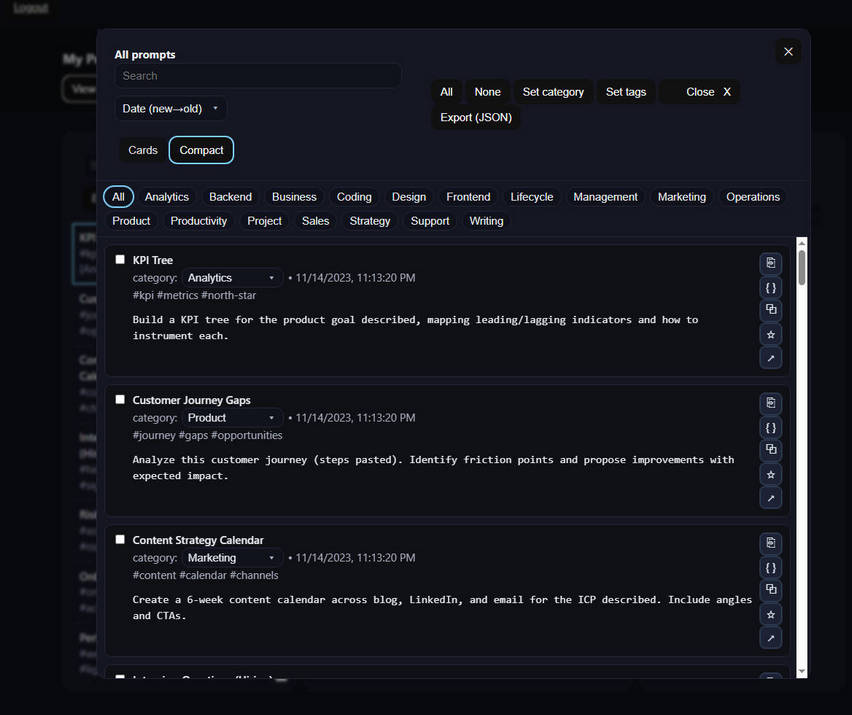Tick the Content Strategy Calendar checkbox
The width and height of the screenshot is (852, 715).
pos(120,540)
